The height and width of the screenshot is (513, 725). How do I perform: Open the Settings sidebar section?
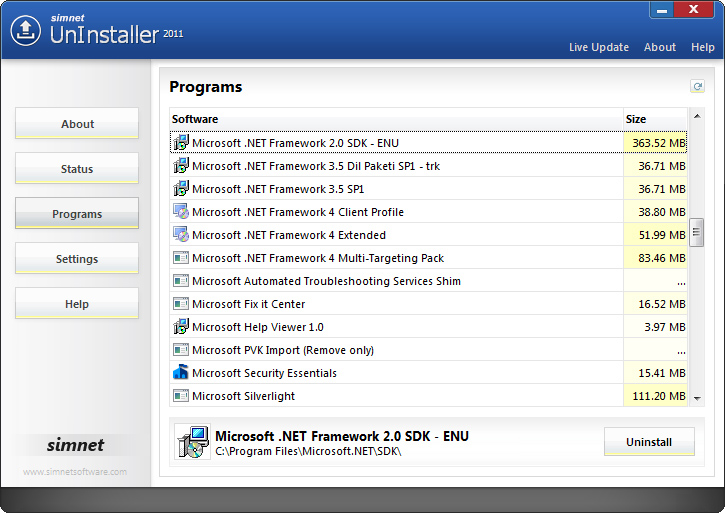(77, 258)
